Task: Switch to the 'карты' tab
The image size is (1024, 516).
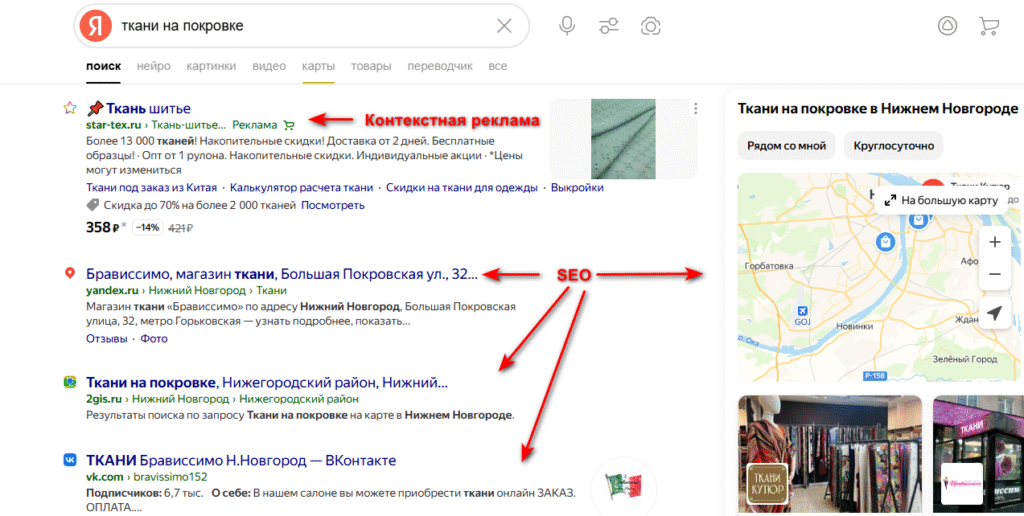Action: click(x=318, y=66)
